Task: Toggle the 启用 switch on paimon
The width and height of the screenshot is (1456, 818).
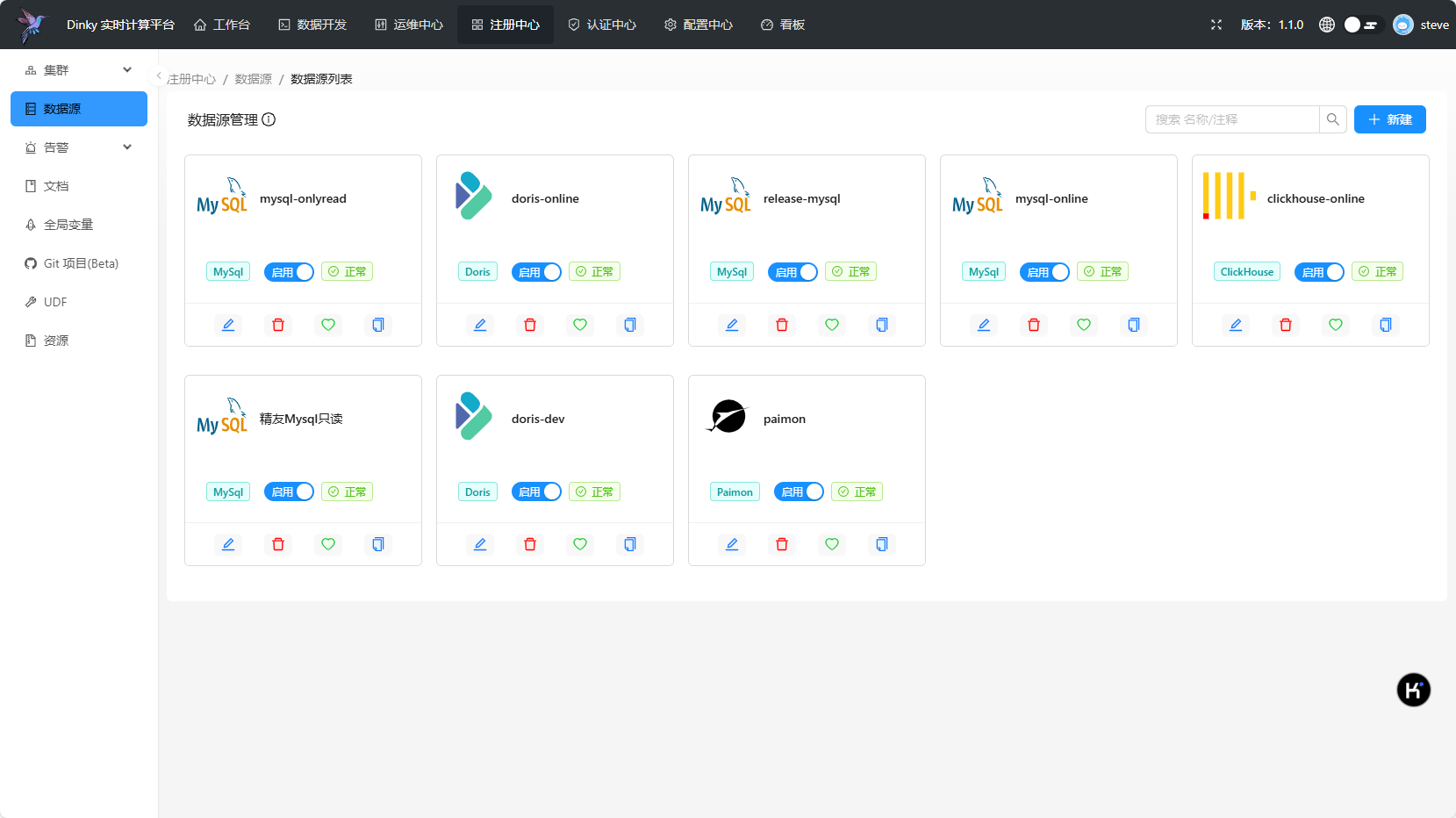Action: tap(799, 492)
